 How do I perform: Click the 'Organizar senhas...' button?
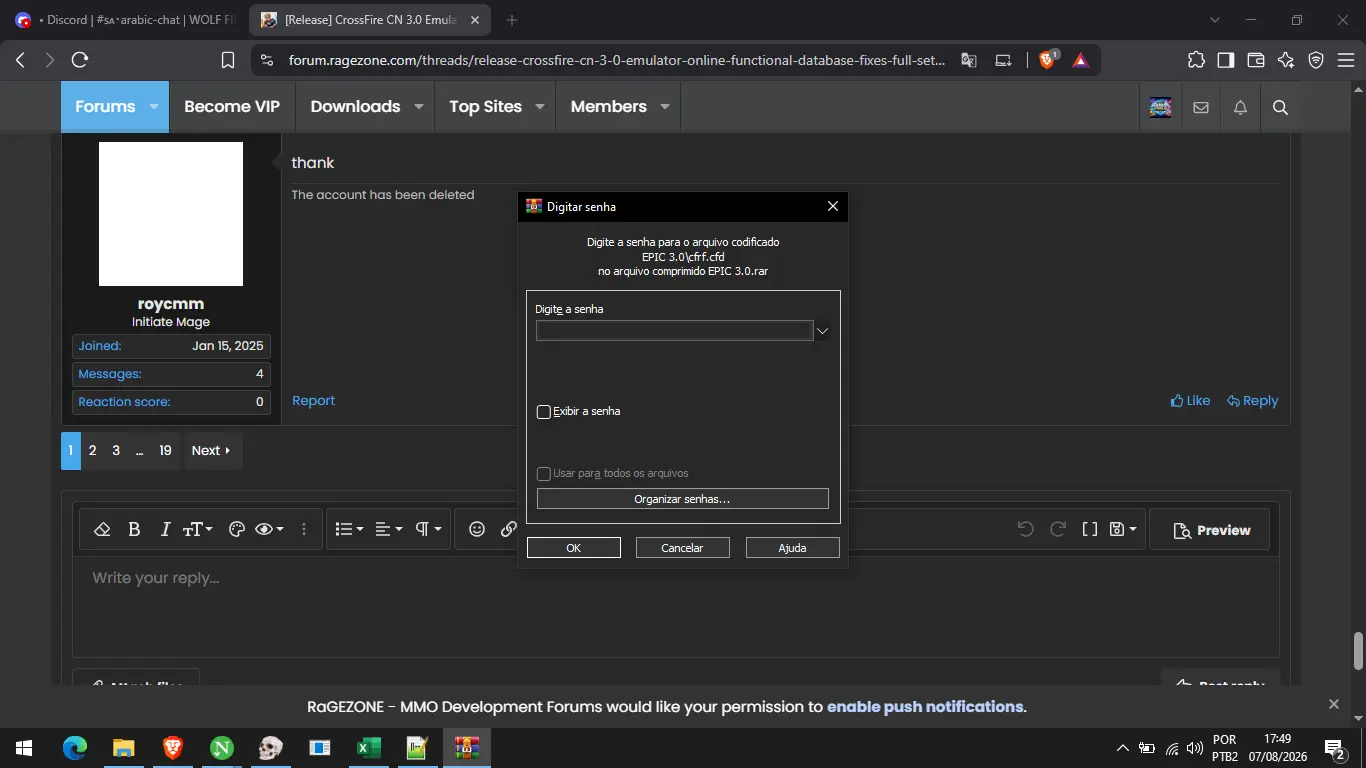[x=682, y=499]
